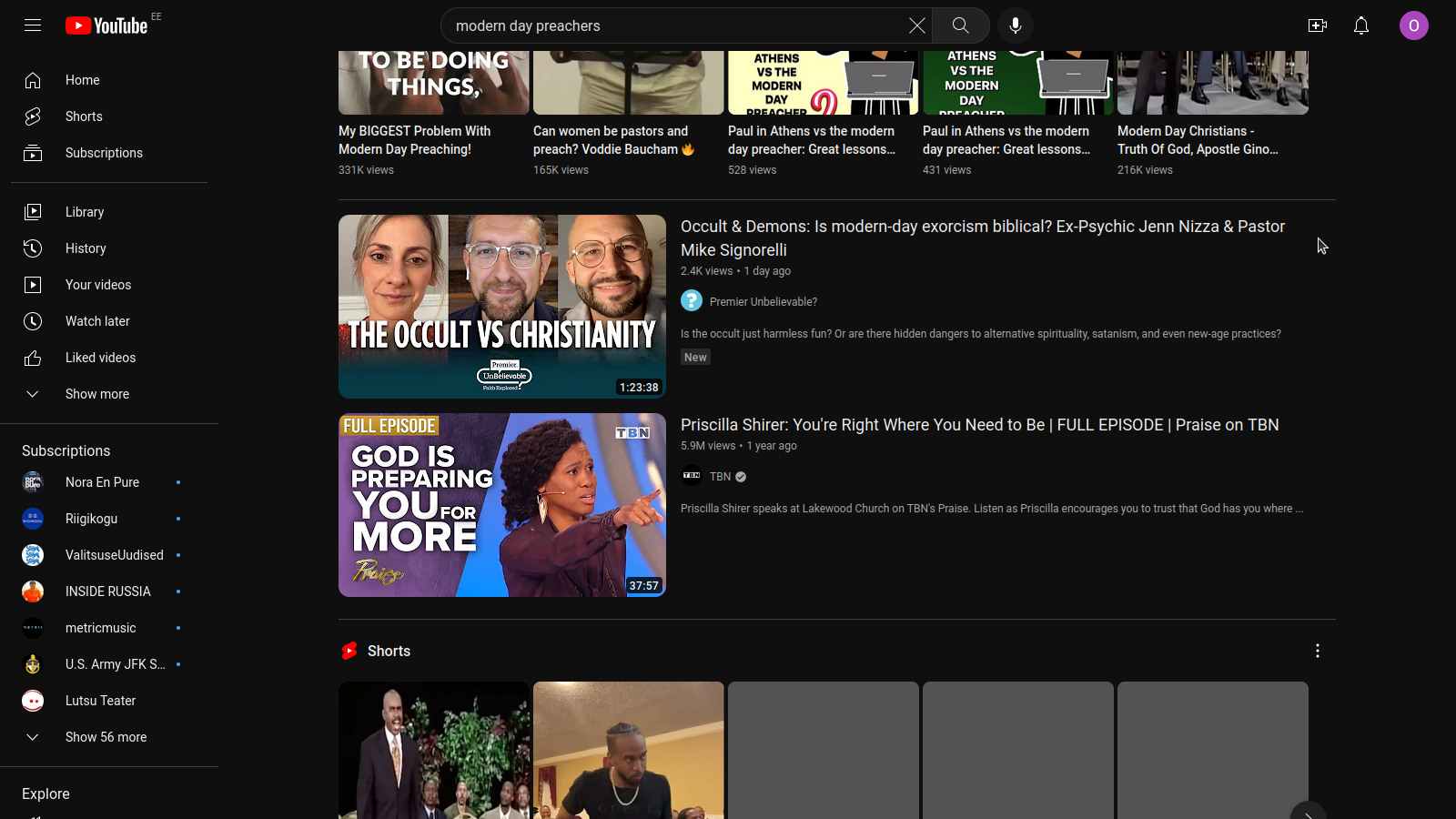Open the notifications bell
This screenshot has width=1456, height=819.
pos(1360,25)
